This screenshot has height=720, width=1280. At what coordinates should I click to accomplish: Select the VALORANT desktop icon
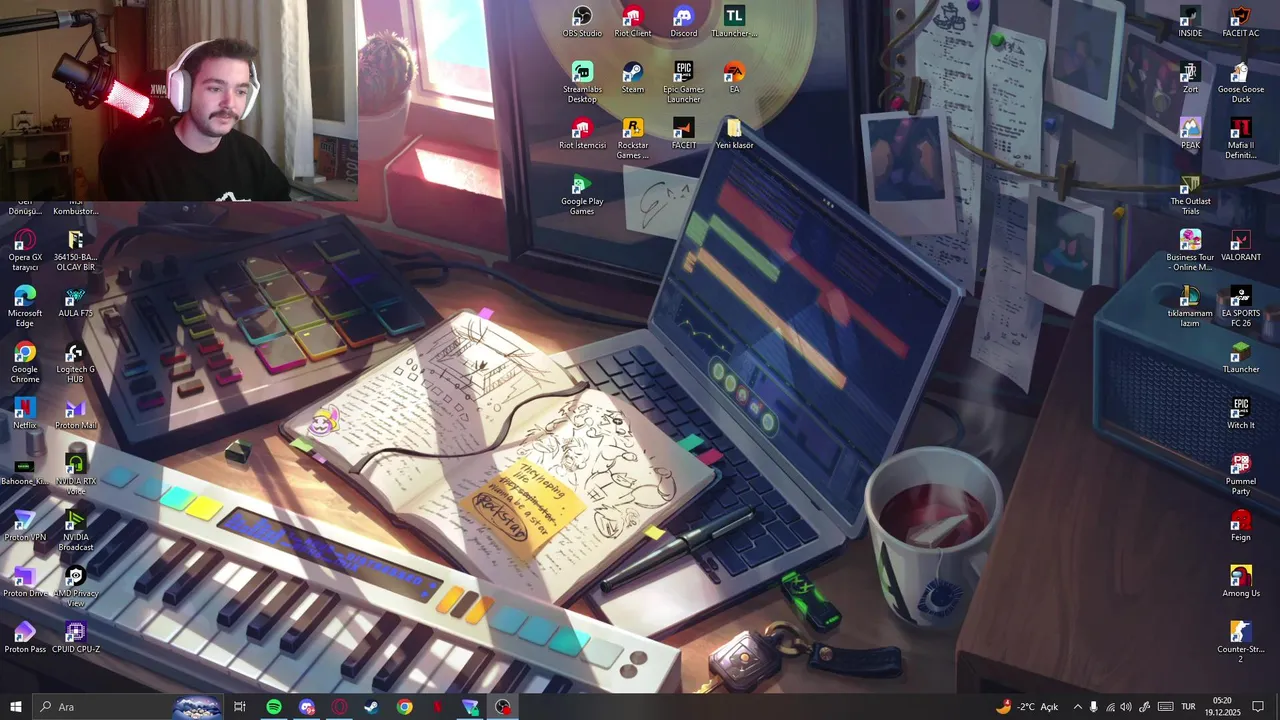pyautogui.click(x=1241, y=246)
